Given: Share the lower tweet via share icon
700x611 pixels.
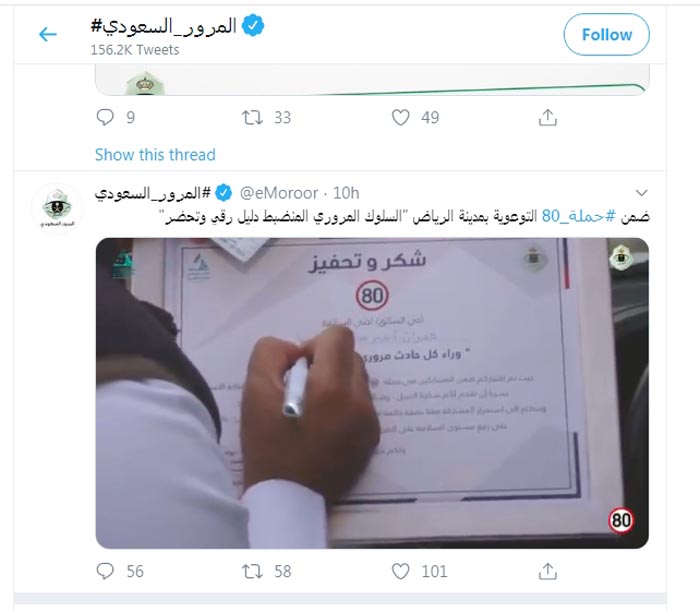Looking at the screenshot, I should 548,571.
